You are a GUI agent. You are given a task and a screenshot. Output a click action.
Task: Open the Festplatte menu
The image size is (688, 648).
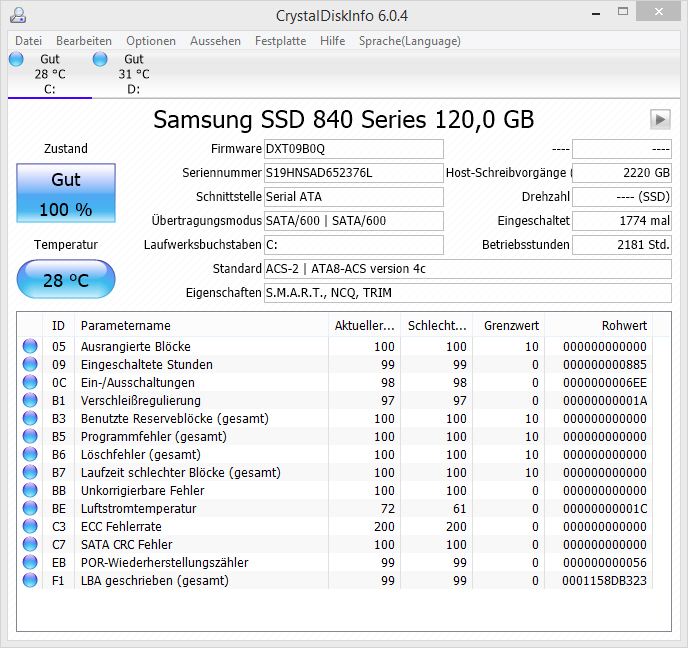coord(280,41)
